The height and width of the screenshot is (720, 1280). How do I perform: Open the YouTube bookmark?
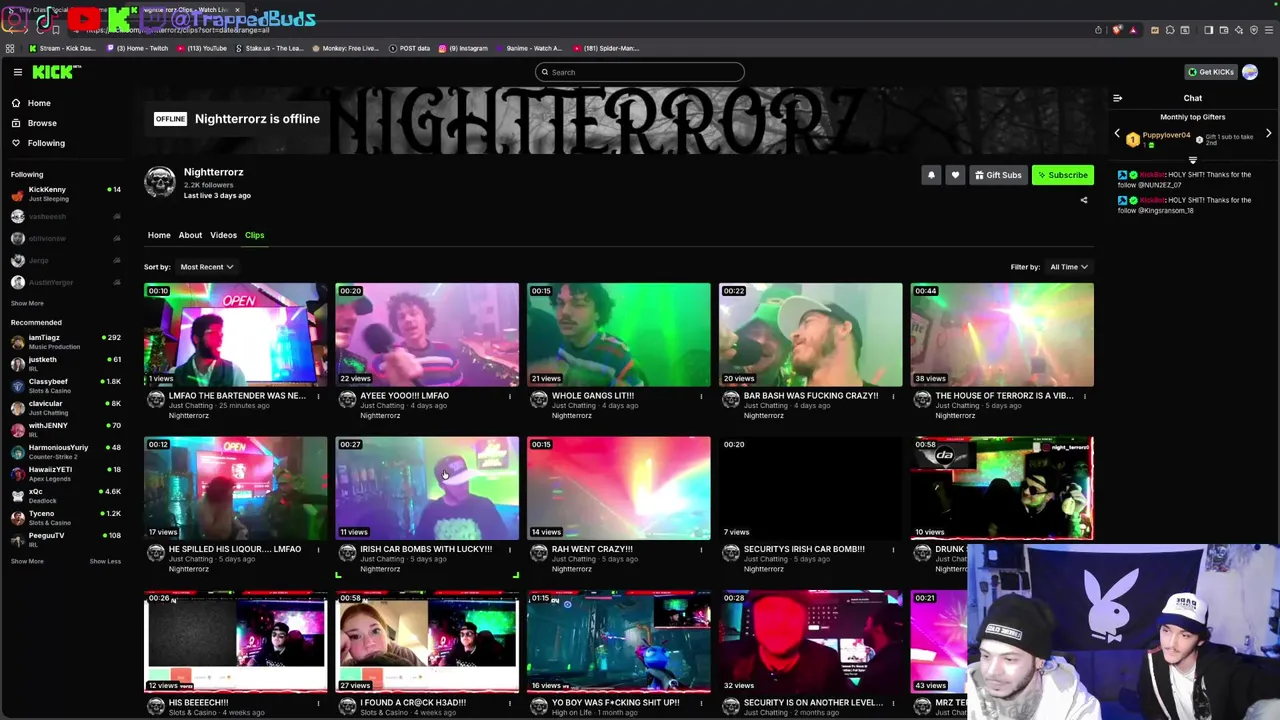point(202,48)
